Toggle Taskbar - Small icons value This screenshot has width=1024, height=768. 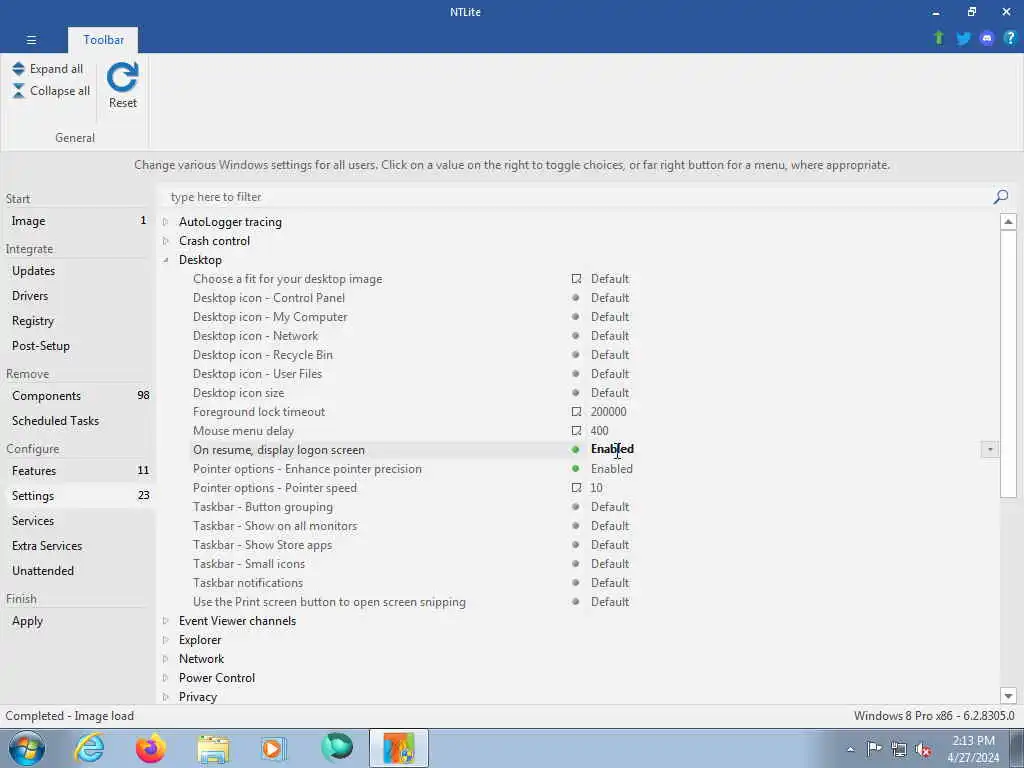coord(610,564)
